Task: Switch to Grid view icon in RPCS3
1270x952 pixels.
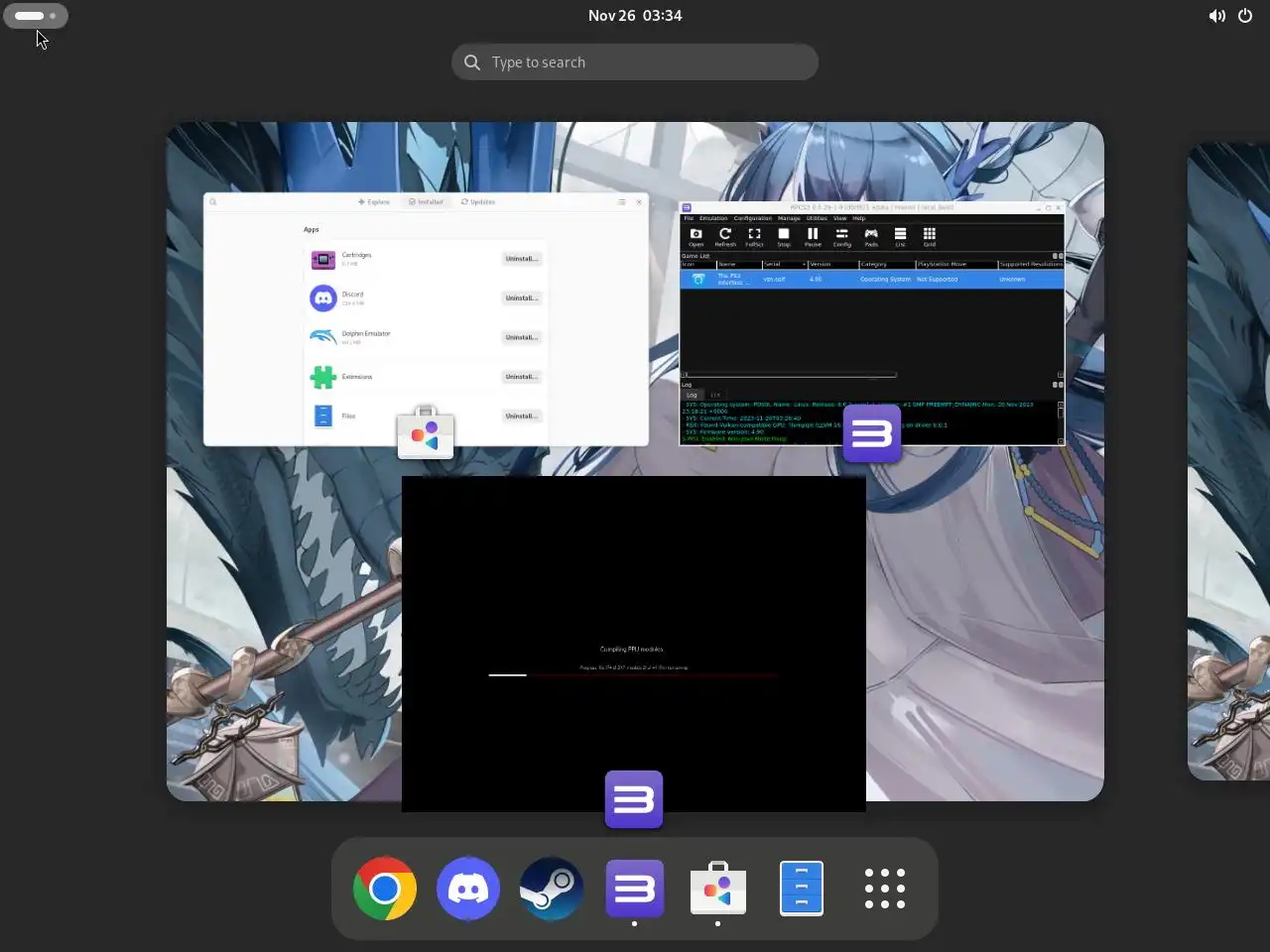Action: [930, 237]
